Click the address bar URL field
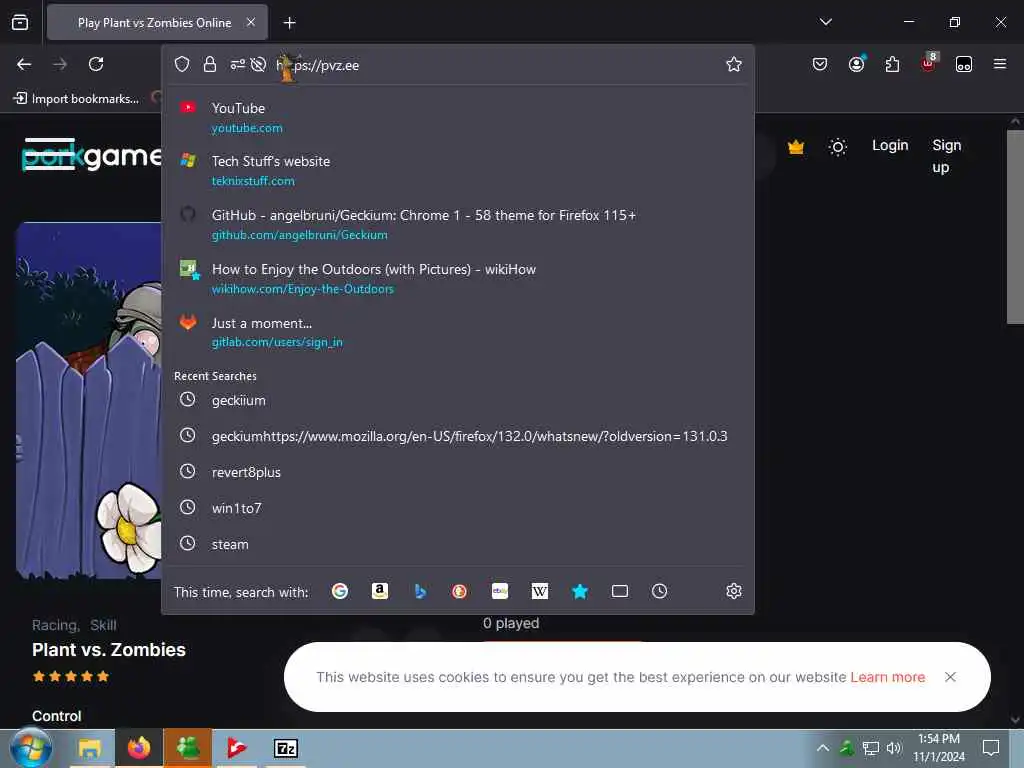This screenshot has height=768, width=1024. pyautogui.click(x=496, y=65)
